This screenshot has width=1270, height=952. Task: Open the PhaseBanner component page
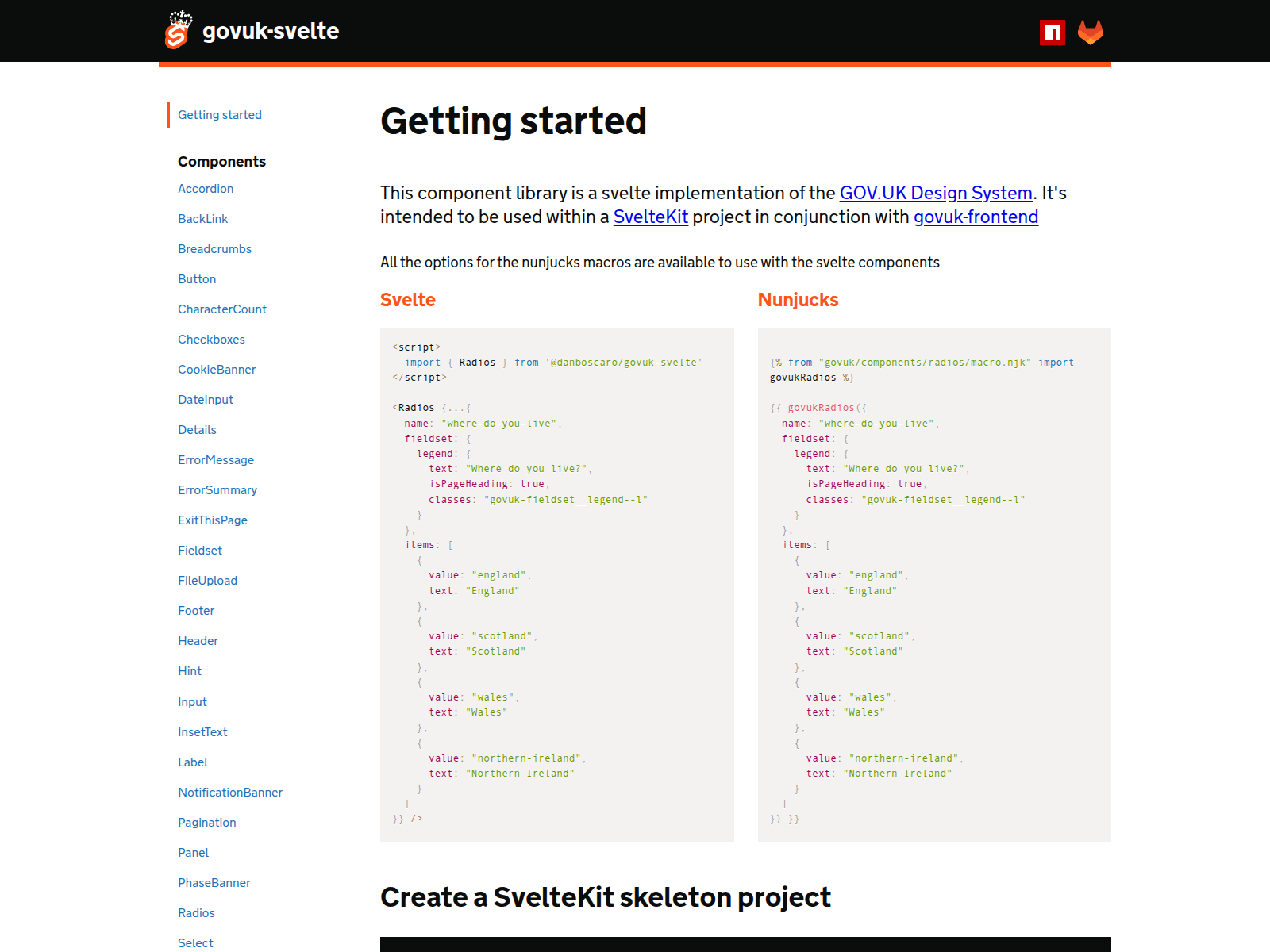pos(214,883)
